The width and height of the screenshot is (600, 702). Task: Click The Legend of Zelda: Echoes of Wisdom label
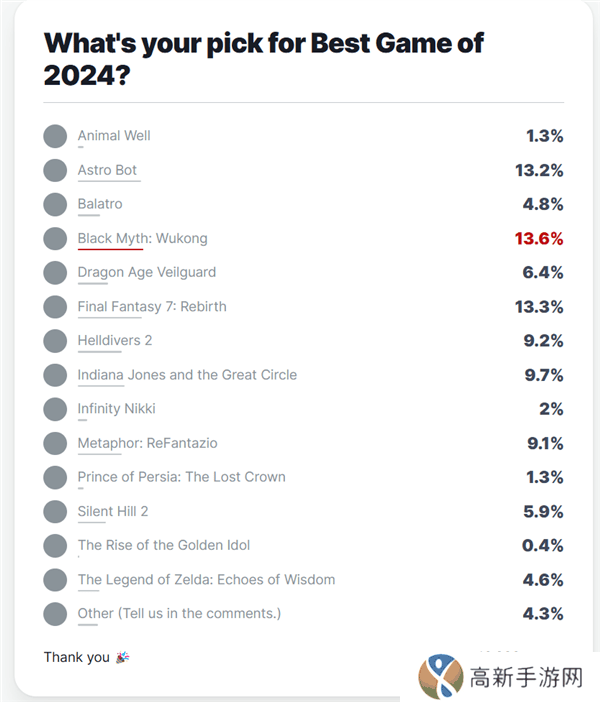tap(206, 579)
